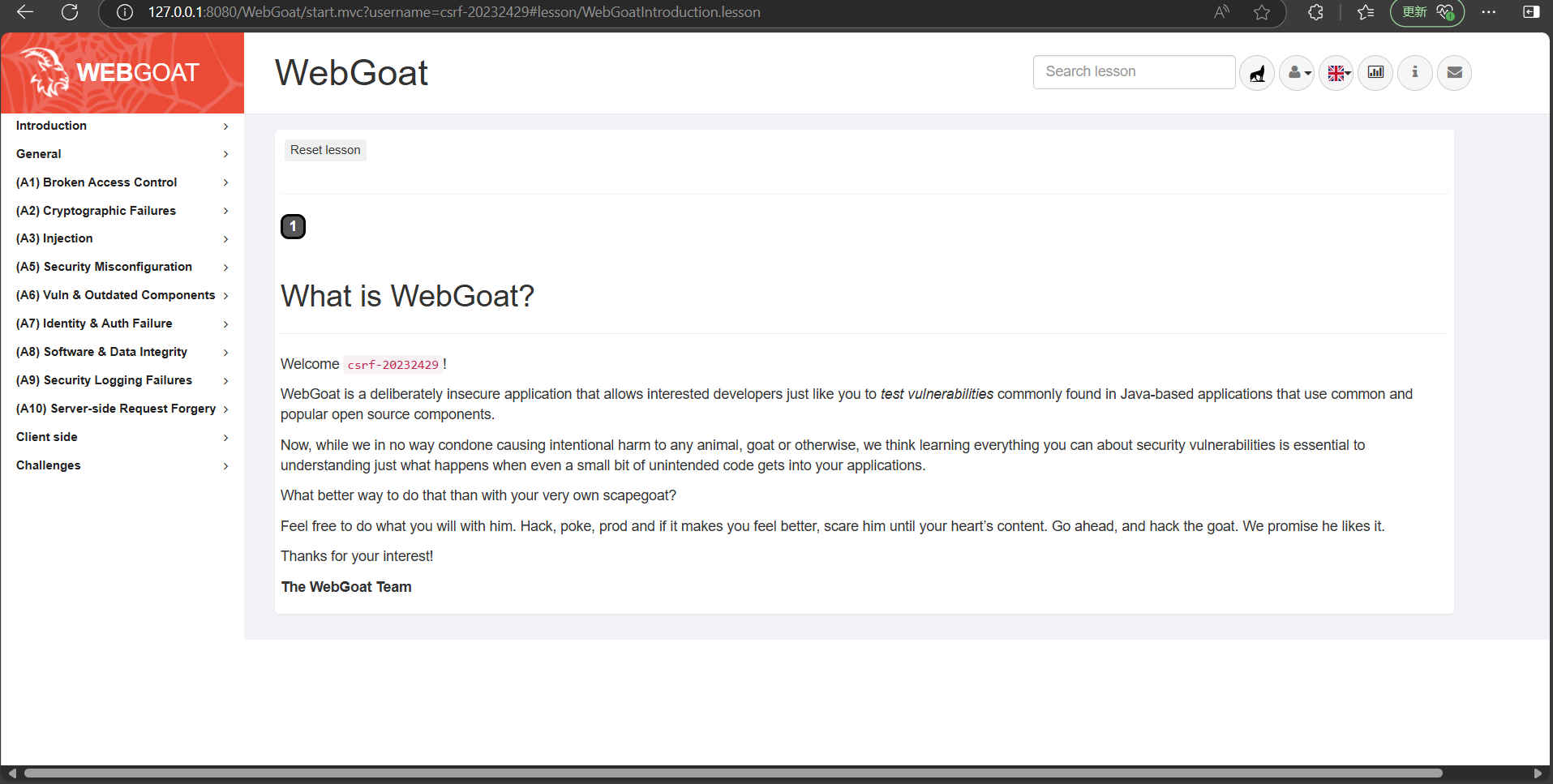Click the browser update button
Viewport: 1553px width, 784px height.
pyautogui.click(x=1427, y=12)
